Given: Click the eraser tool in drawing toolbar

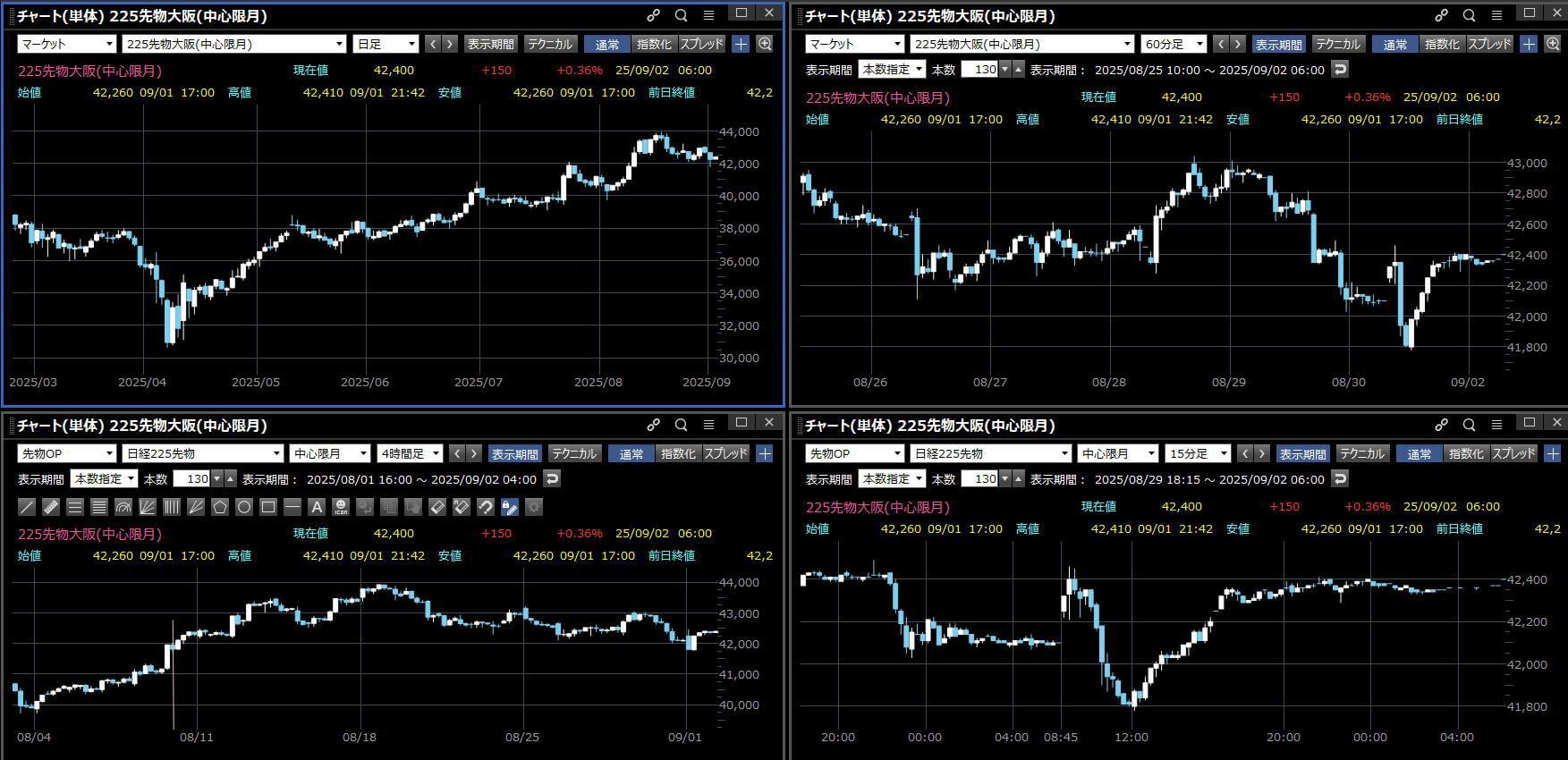Looking at the screenshot, I should click(x=437, y=507).
